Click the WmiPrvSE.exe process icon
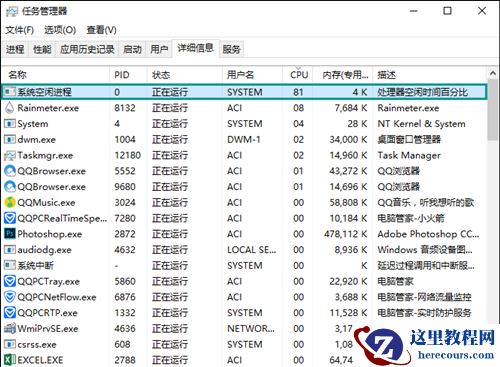This screenshot has width=500, height=367. 10,329
